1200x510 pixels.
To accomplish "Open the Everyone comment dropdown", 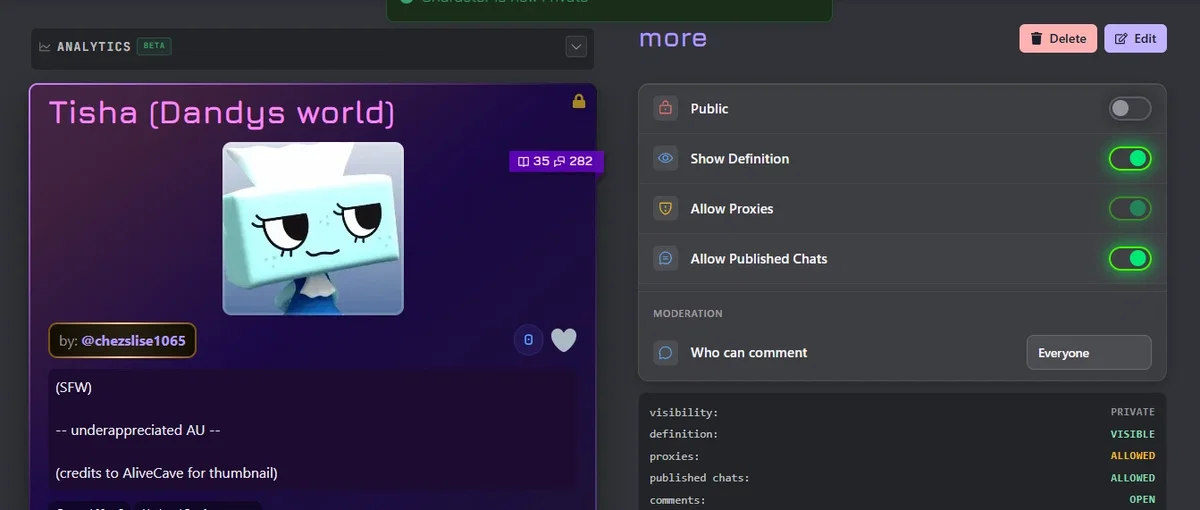I will pos(1089,353).
